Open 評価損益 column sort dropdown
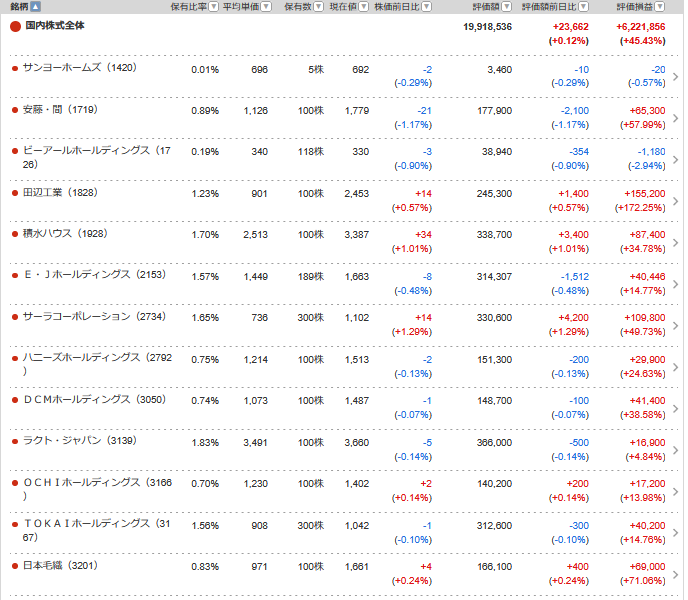This screenshot has height=600, width=688. coord(660,7)
